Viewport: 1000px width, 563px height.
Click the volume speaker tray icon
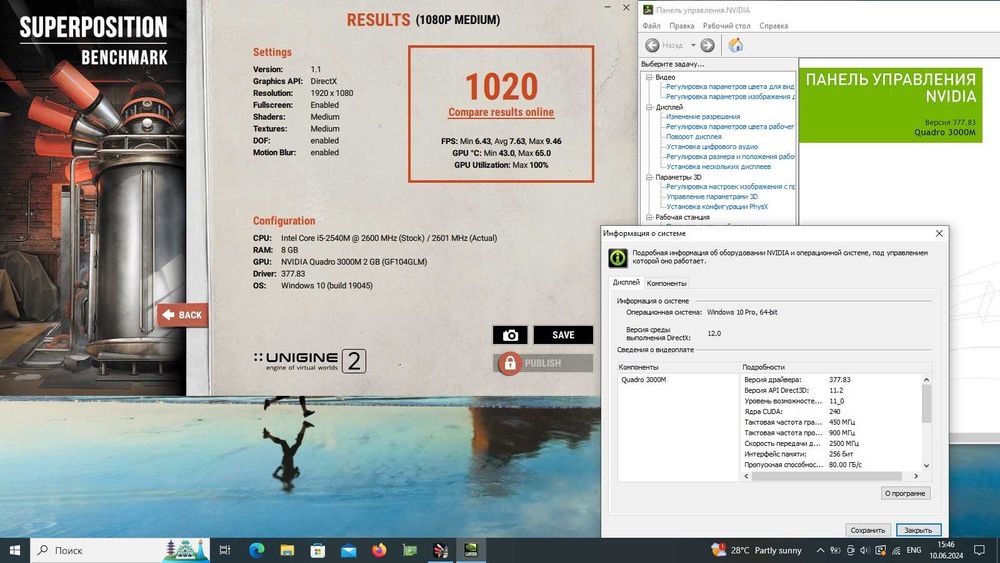(x=865, y=550)
